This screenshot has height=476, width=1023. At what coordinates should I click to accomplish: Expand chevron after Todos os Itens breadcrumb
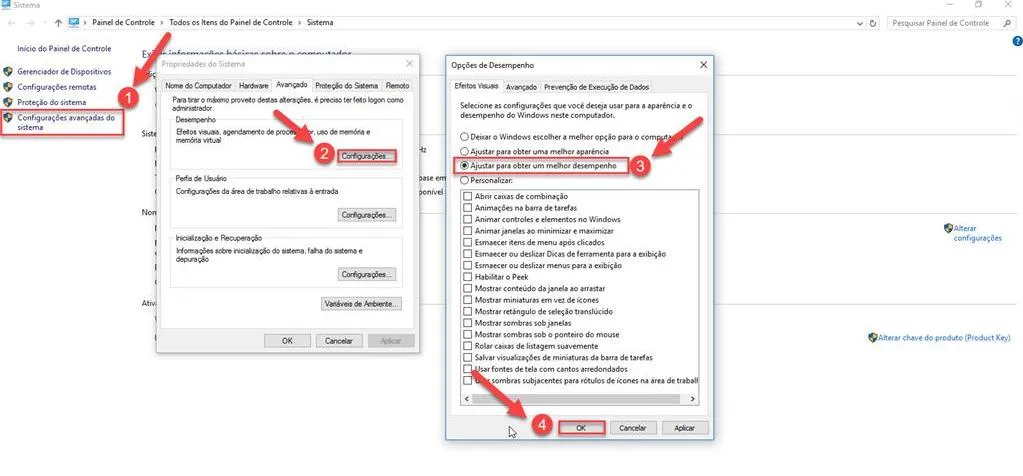point(300,23)
